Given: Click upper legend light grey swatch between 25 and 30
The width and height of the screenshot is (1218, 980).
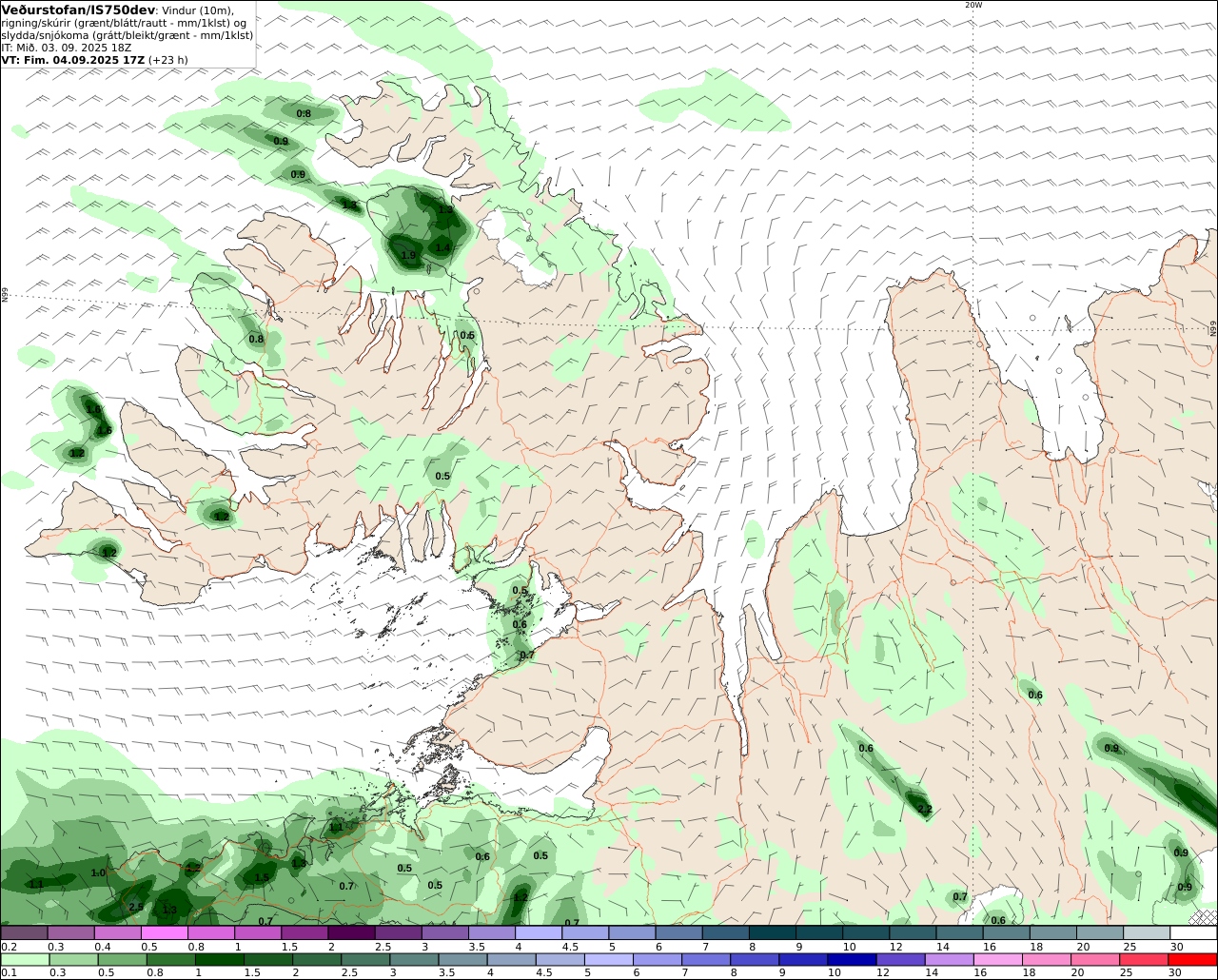Looking at the screenshot, I should click(x=1146, y=933).
